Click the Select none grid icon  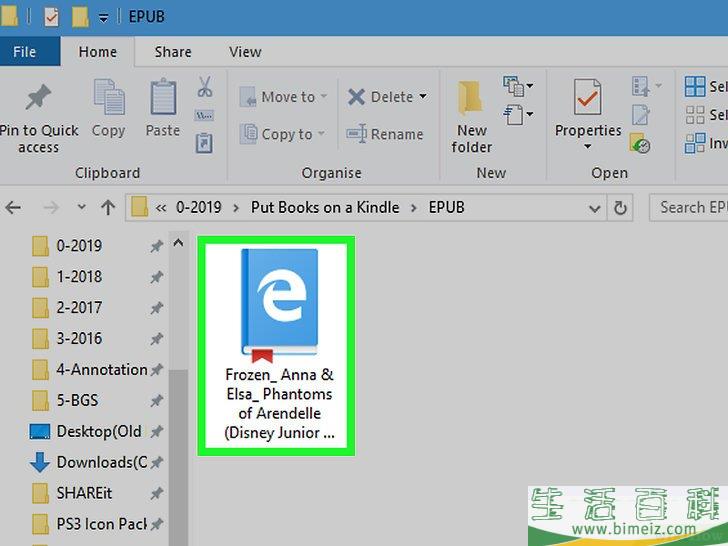(695, 115)
